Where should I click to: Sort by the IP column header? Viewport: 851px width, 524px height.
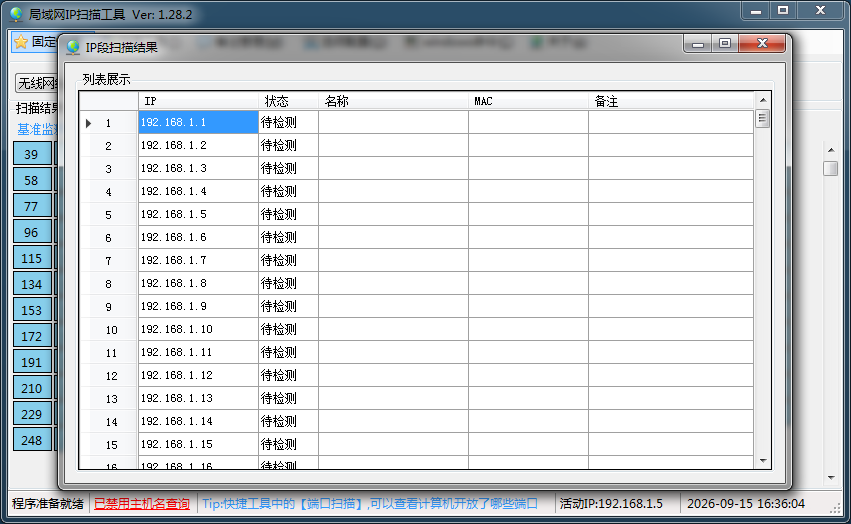click(198, 101)
